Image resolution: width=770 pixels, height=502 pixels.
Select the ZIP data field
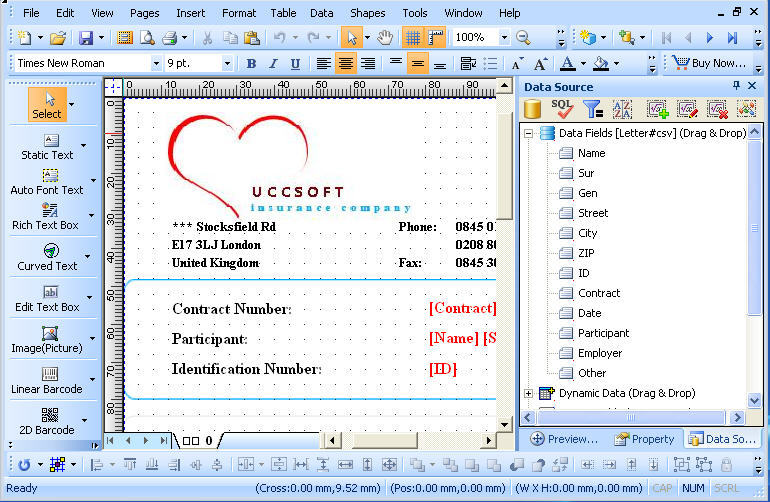click(577, 253)
